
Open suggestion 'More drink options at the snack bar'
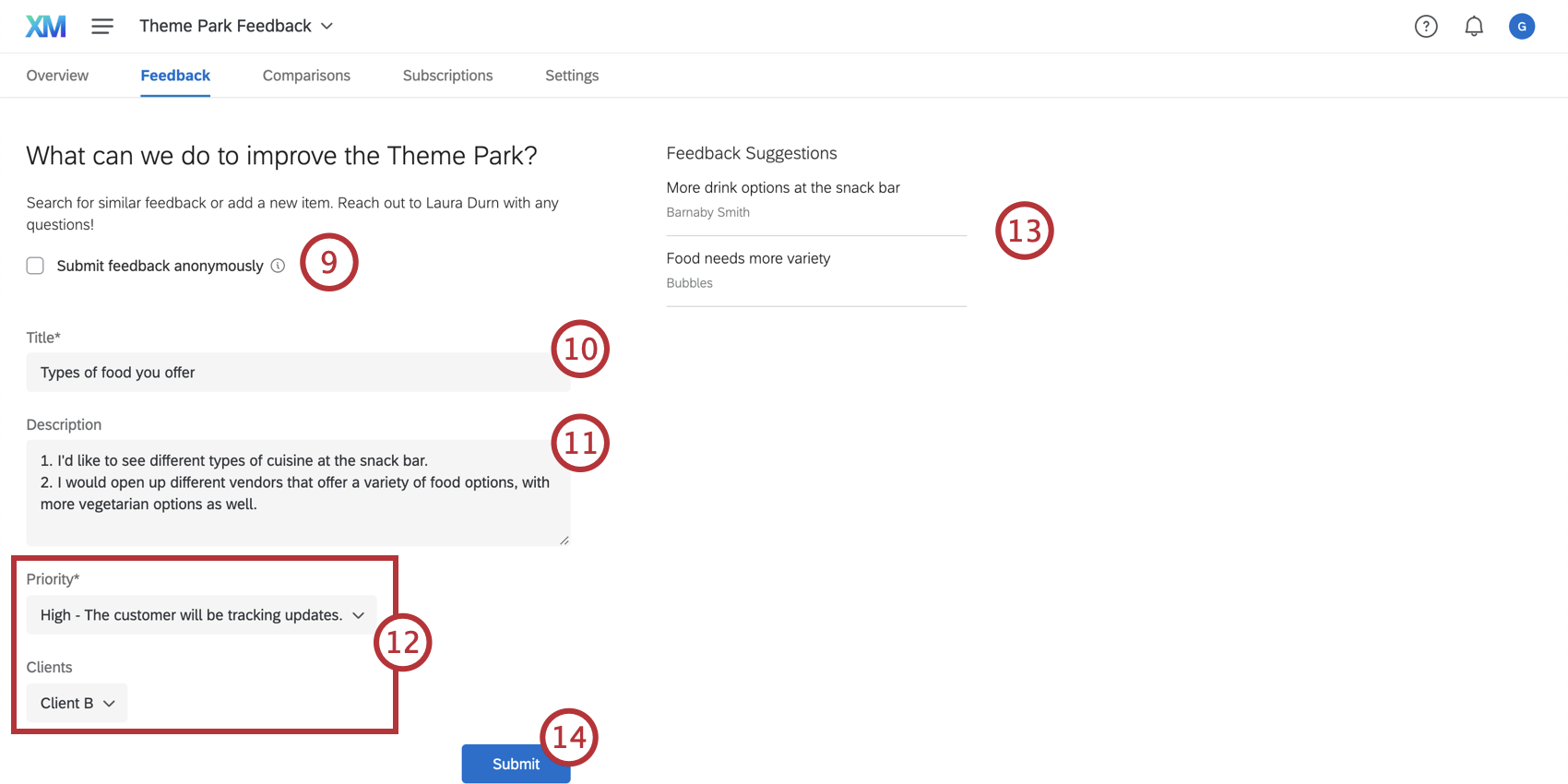(x=783, y=188)
